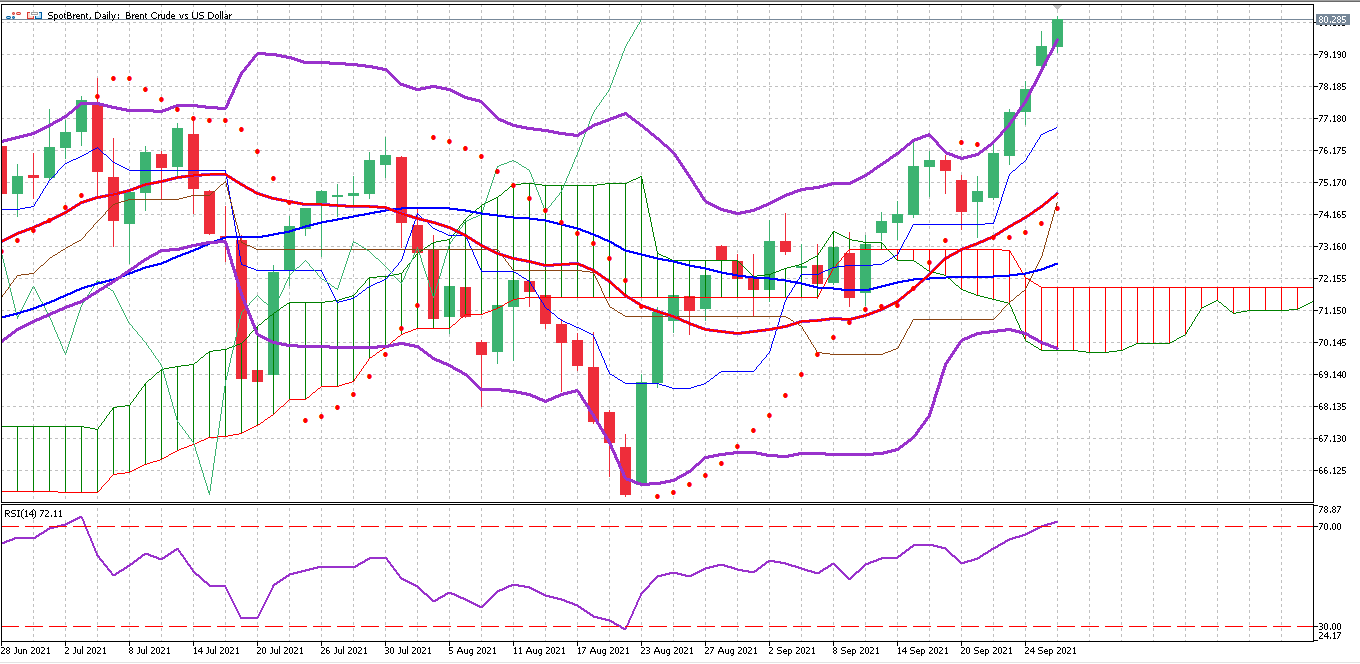The height and width of the screenshot is (664, 1360).
Task: Select the long red candle near 30 Jul 2021
Action: (400, 190)
